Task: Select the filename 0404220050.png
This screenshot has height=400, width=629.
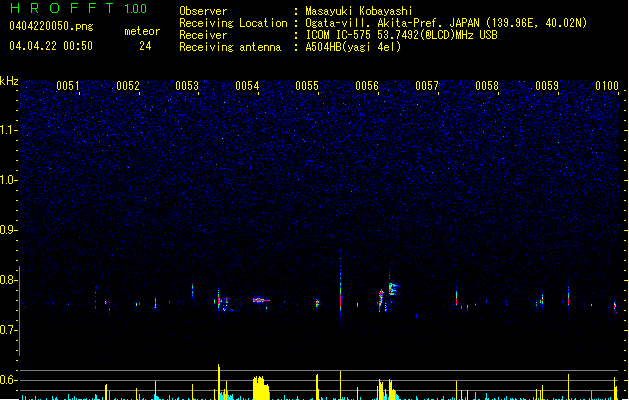Action: [x=51, y=26]
